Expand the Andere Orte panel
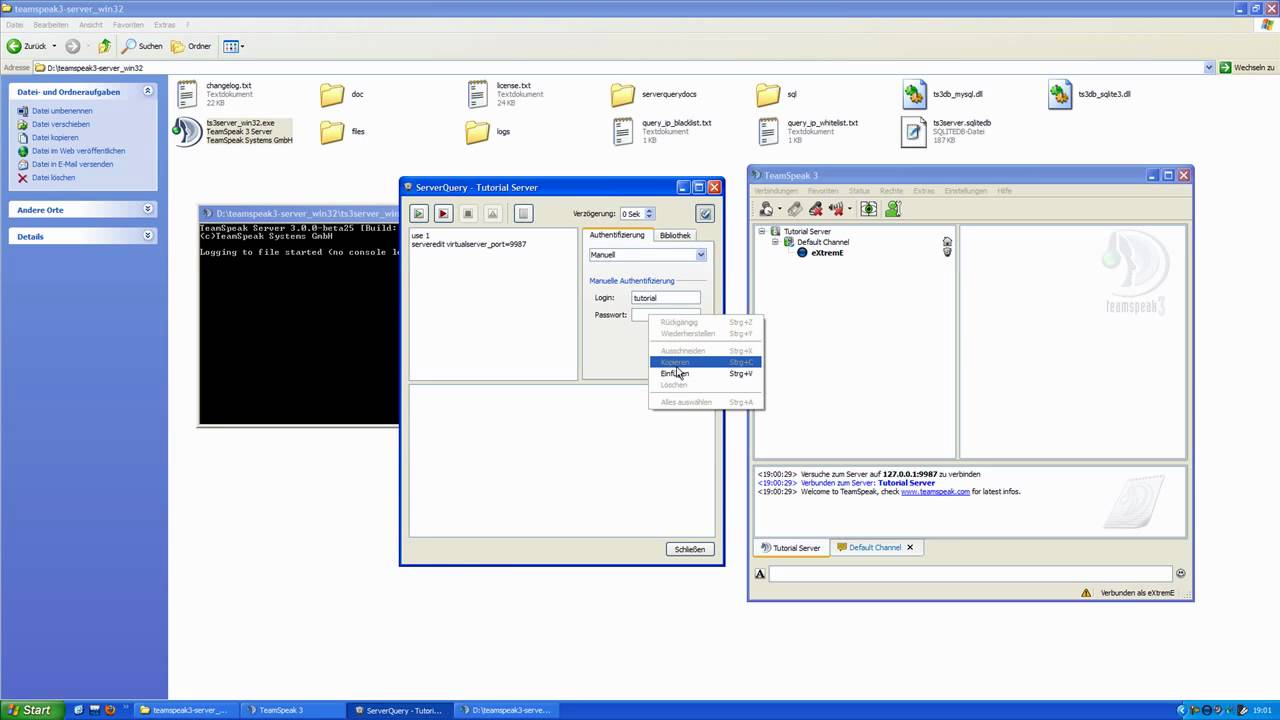The height and width of the screenshot is (720, 1280). click(148, 210)
